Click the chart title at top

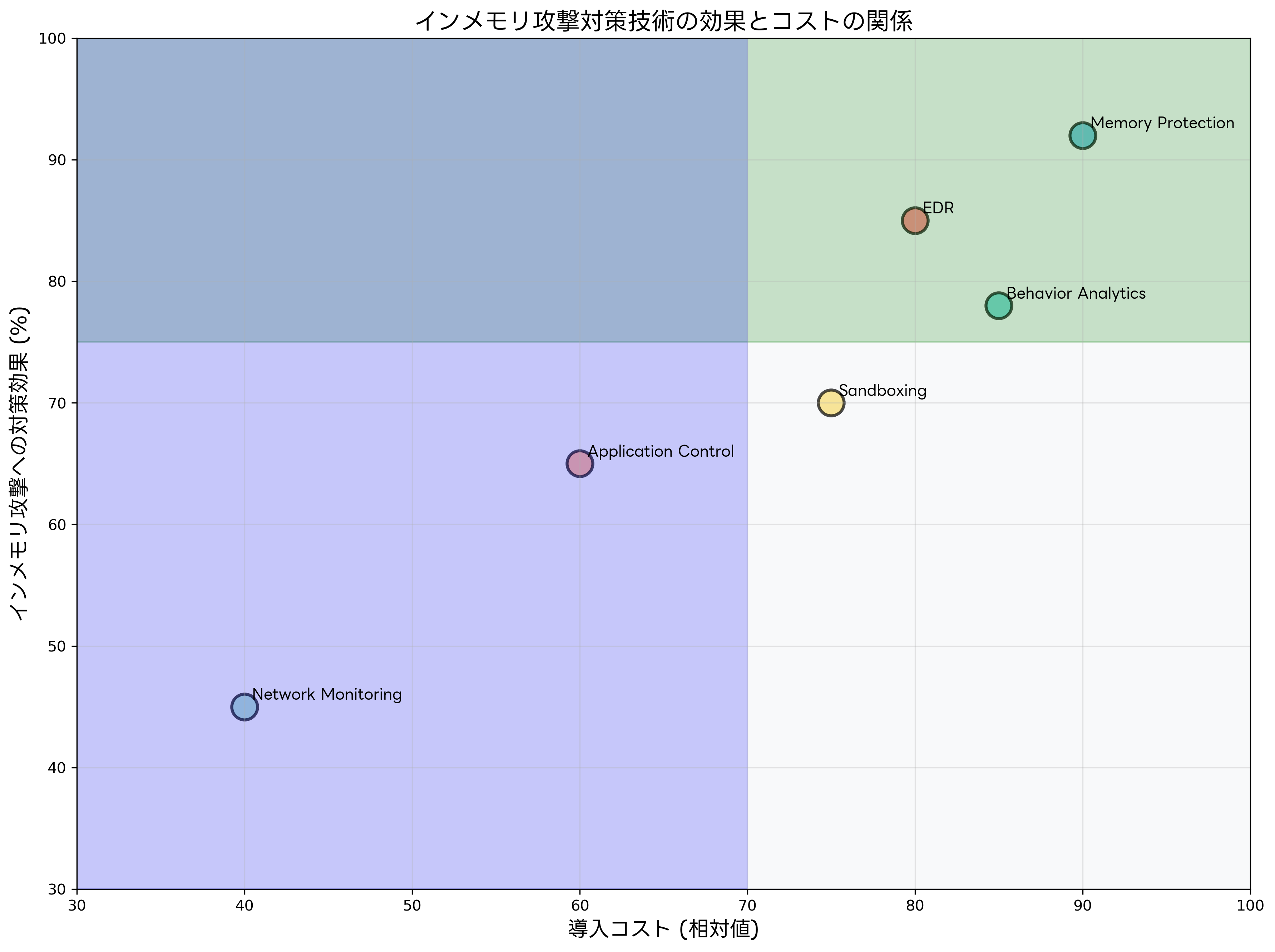point(663,21)
